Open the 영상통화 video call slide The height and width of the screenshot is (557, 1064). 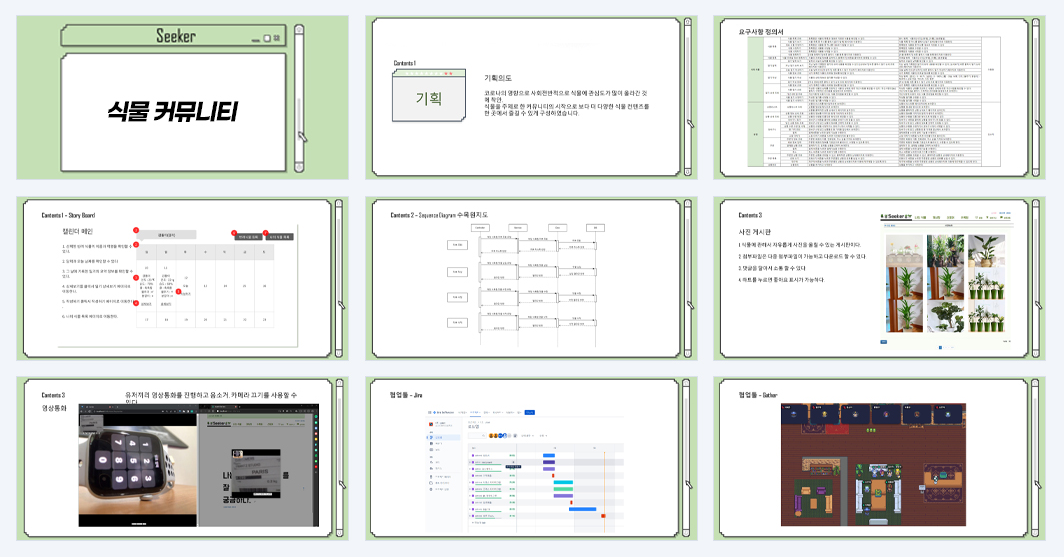(x=183, y=459)
